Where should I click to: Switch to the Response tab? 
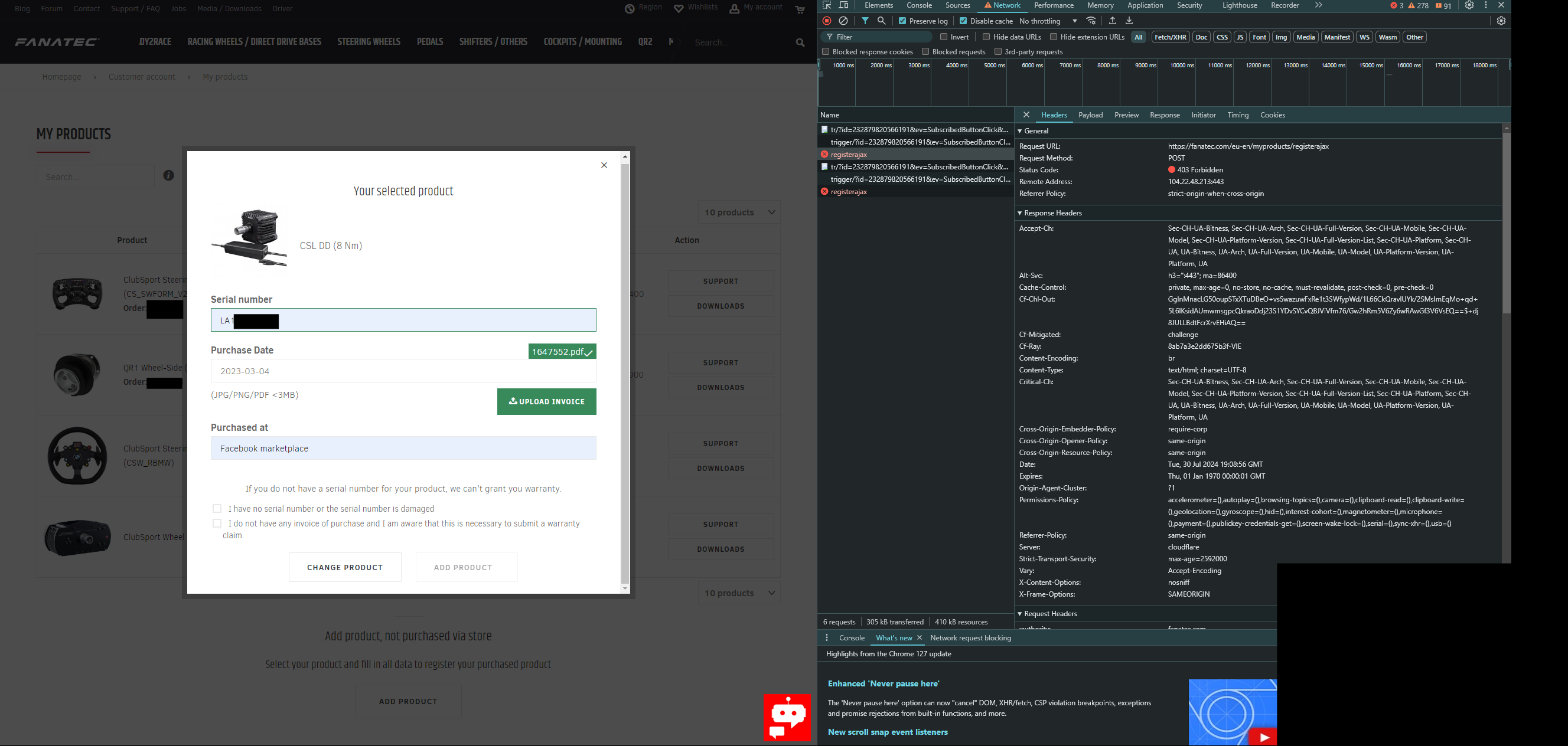pos(1165,115)
